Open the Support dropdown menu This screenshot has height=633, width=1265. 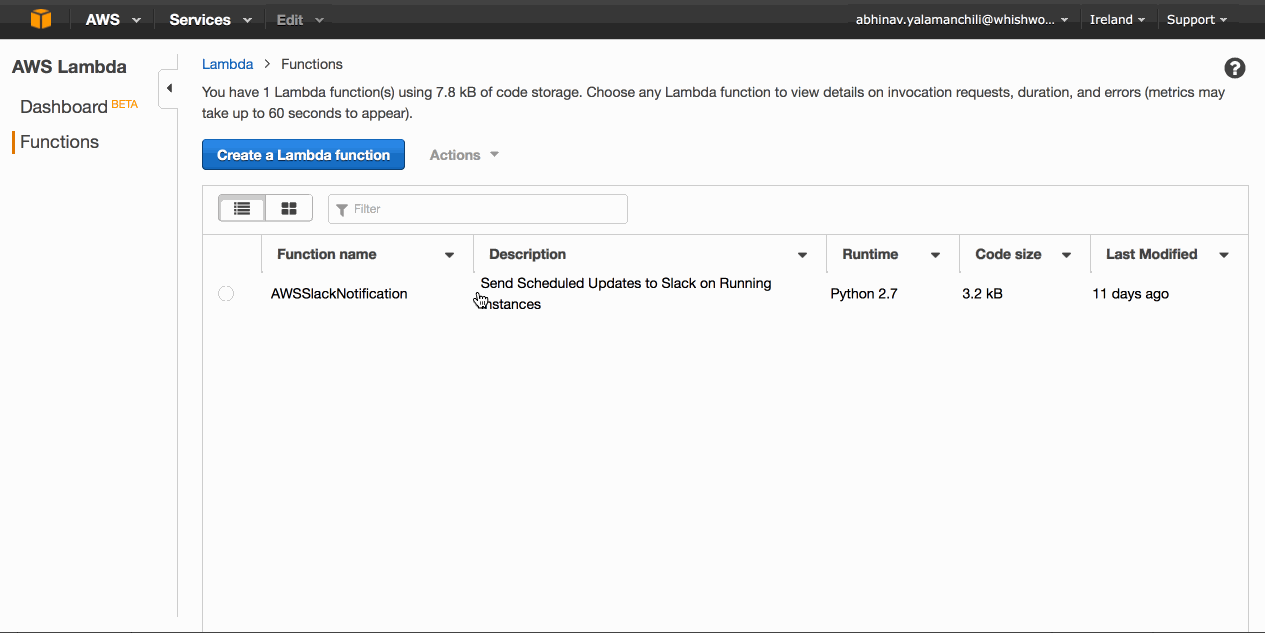tap(1197, 19)
